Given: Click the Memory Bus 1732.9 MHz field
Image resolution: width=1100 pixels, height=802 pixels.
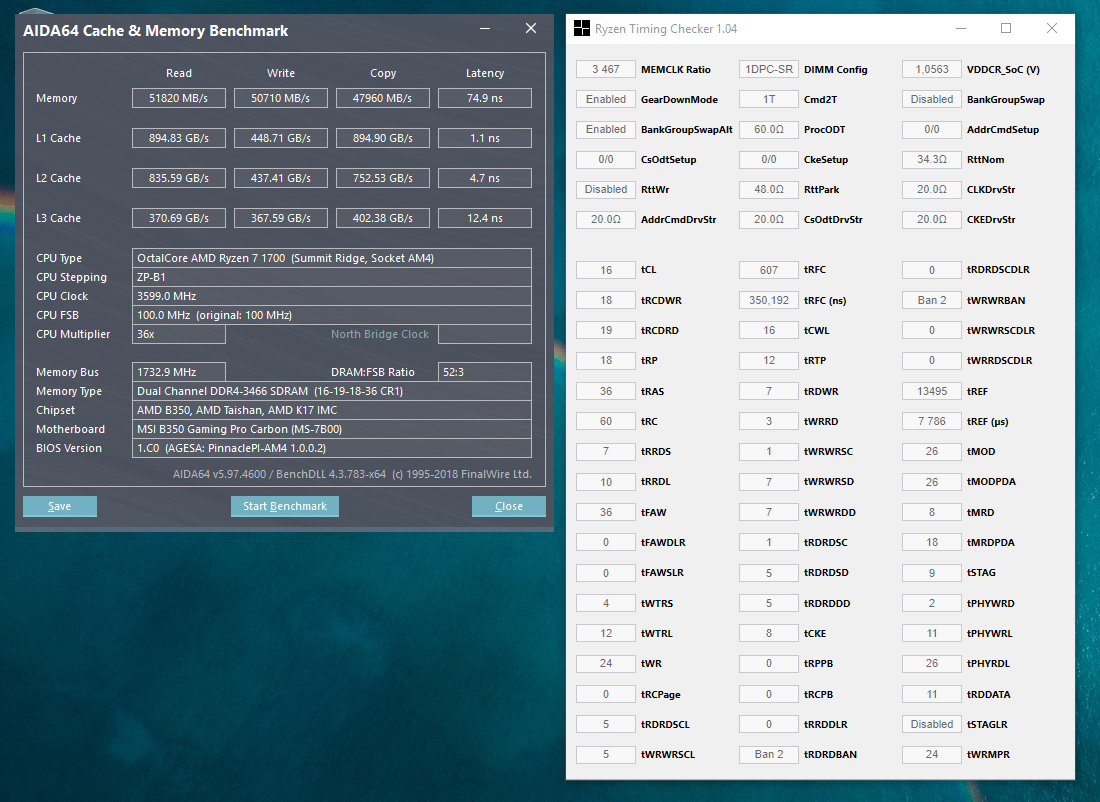Looking at the screenshot, I should [179, 372].
